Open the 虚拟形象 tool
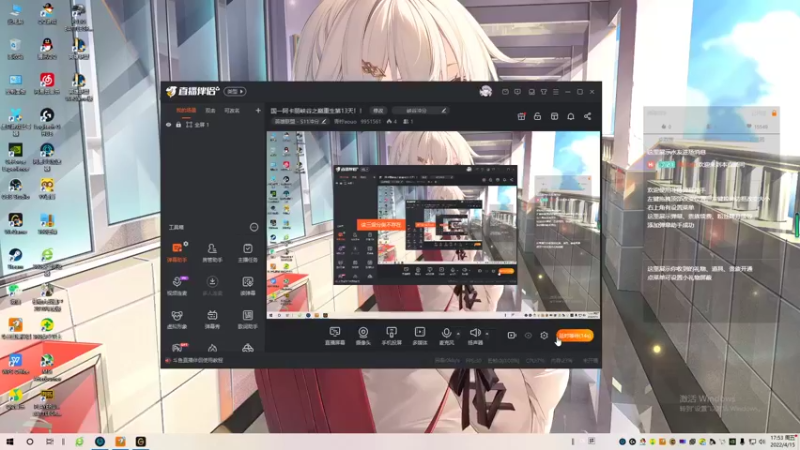800x450 pixels. click(177, 319)
